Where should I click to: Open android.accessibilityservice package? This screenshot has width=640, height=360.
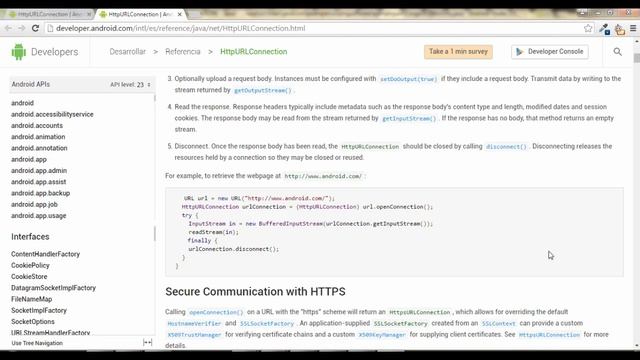52,114
